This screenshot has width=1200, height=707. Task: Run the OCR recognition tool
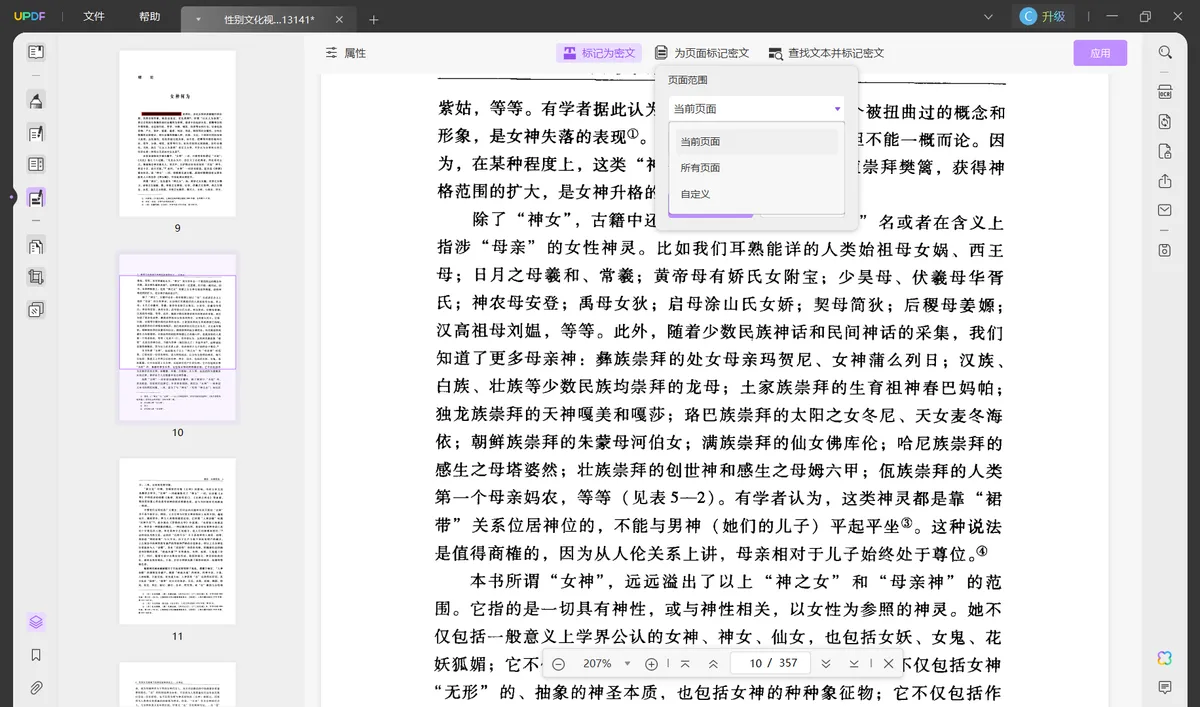[1165, 93]
